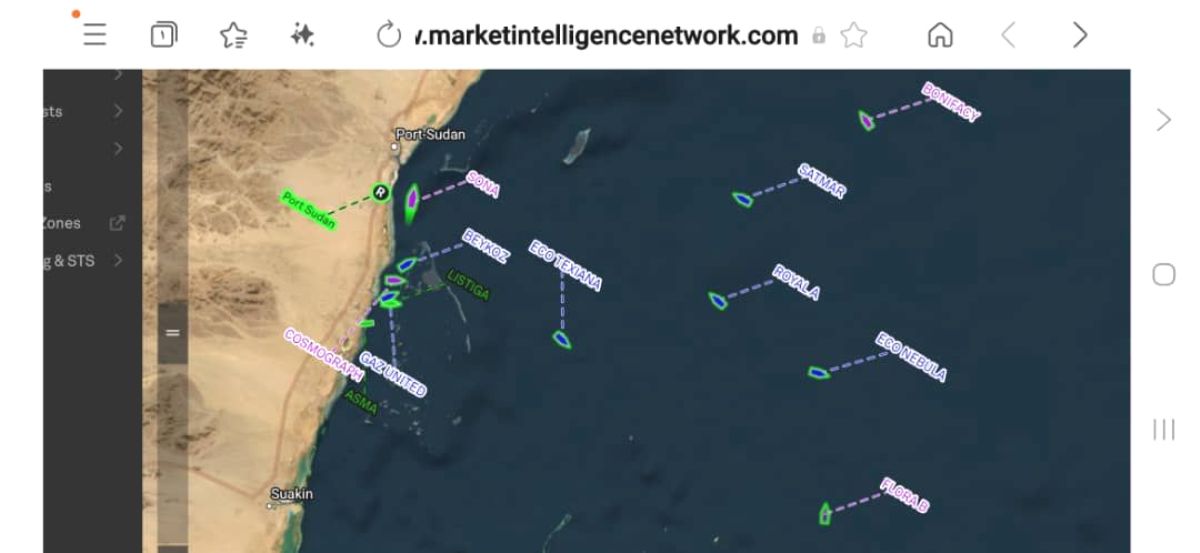Click the green Port Sudan label
The height and width of the screenshot is (553, 1200).
coord(308,210)
